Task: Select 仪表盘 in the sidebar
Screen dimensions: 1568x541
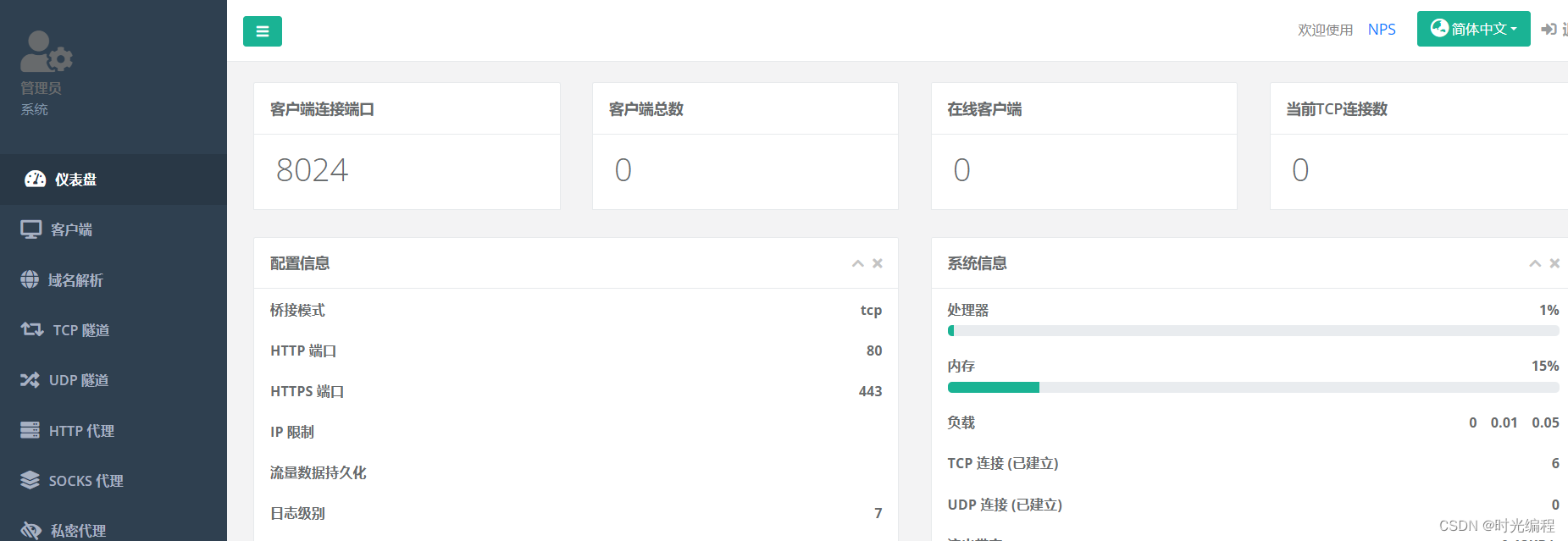Action: point(75,179)
